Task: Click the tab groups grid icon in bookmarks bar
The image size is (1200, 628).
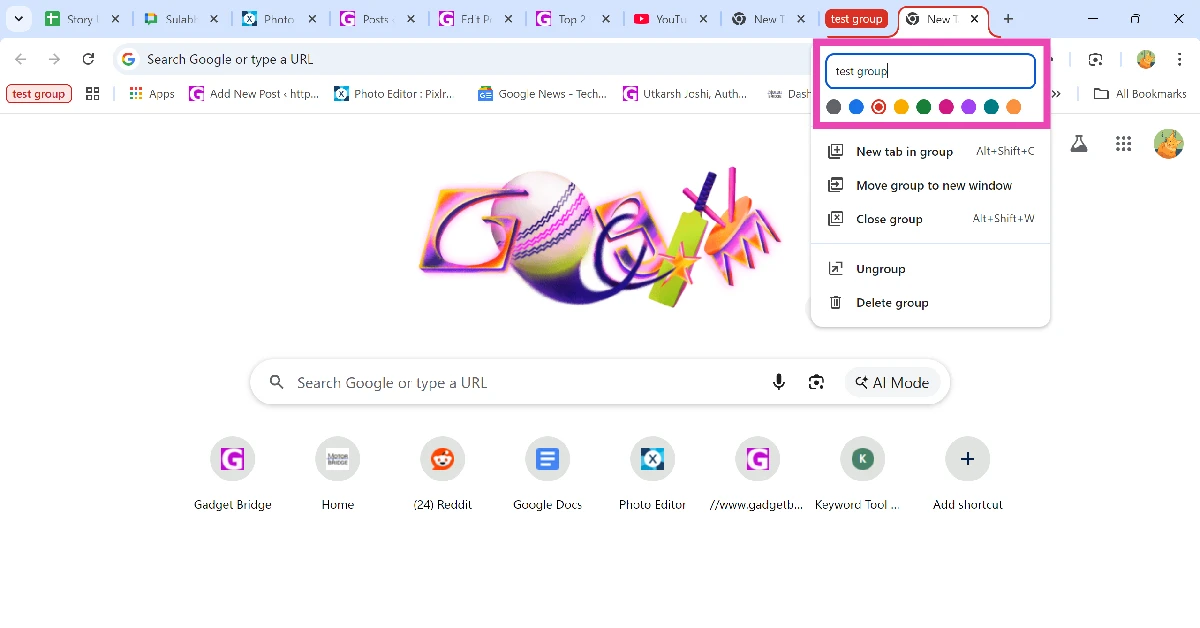Action: (93, 94)
